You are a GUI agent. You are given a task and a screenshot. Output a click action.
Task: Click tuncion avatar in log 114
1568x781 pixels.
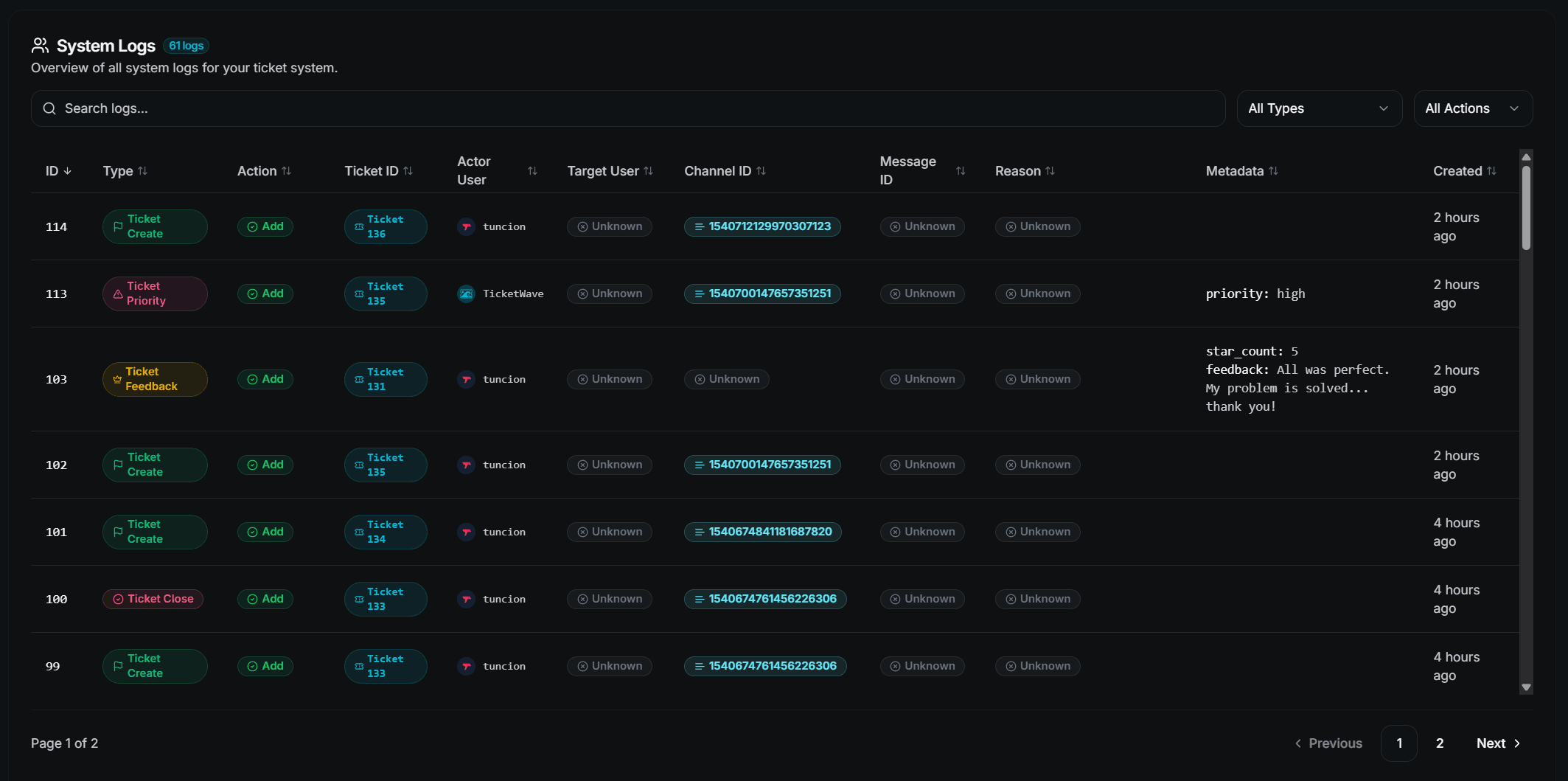click(x=466, y=226)
